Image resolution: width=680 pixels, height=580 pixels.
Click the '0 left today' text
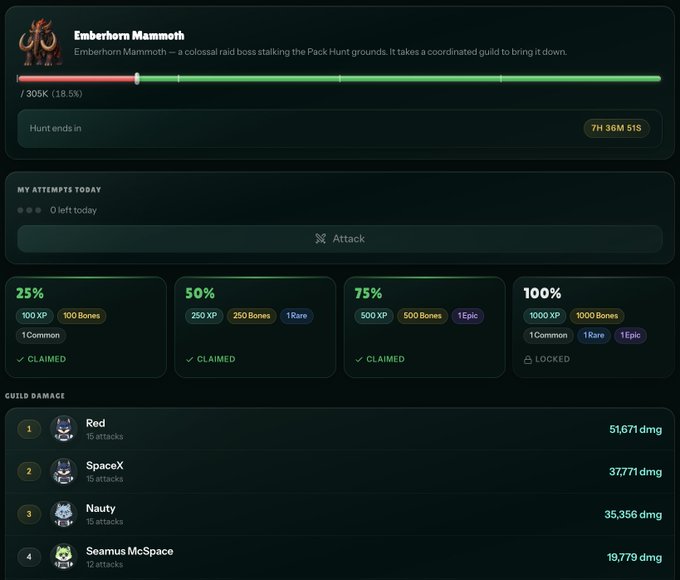tap(73, 210)
